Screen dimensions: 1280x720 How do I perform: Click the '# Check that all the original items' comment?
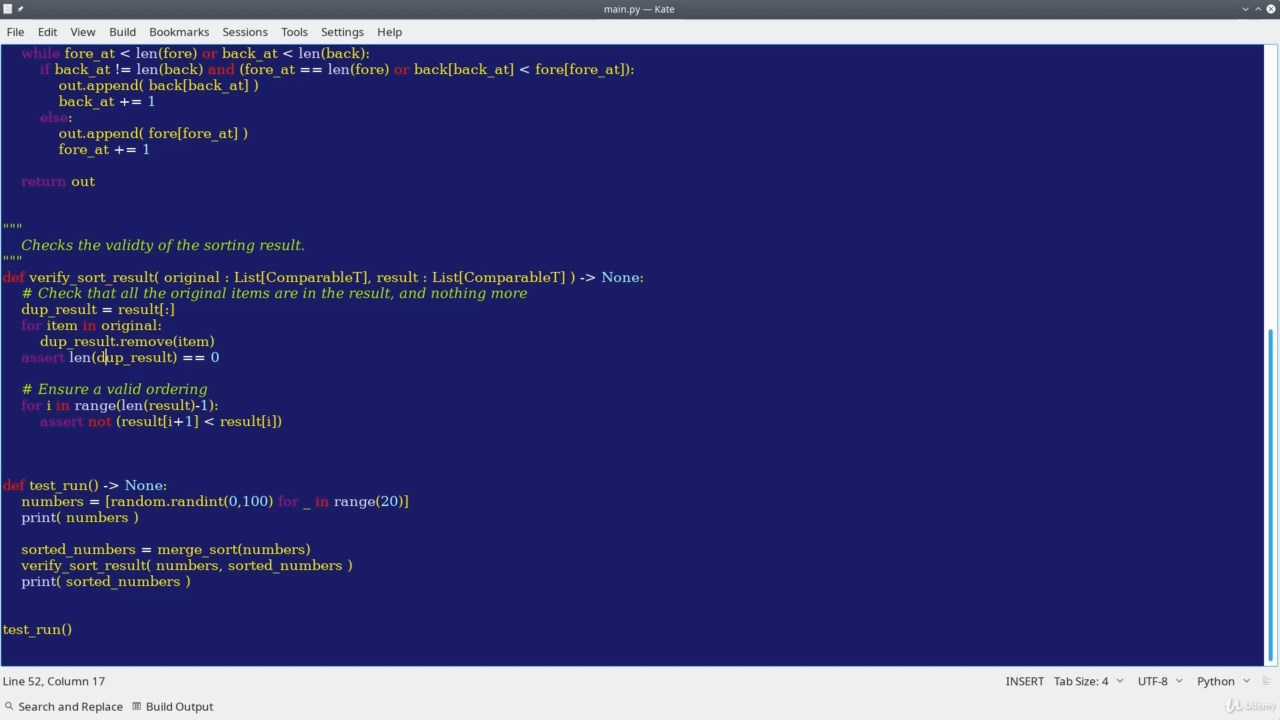pos(274,293)
